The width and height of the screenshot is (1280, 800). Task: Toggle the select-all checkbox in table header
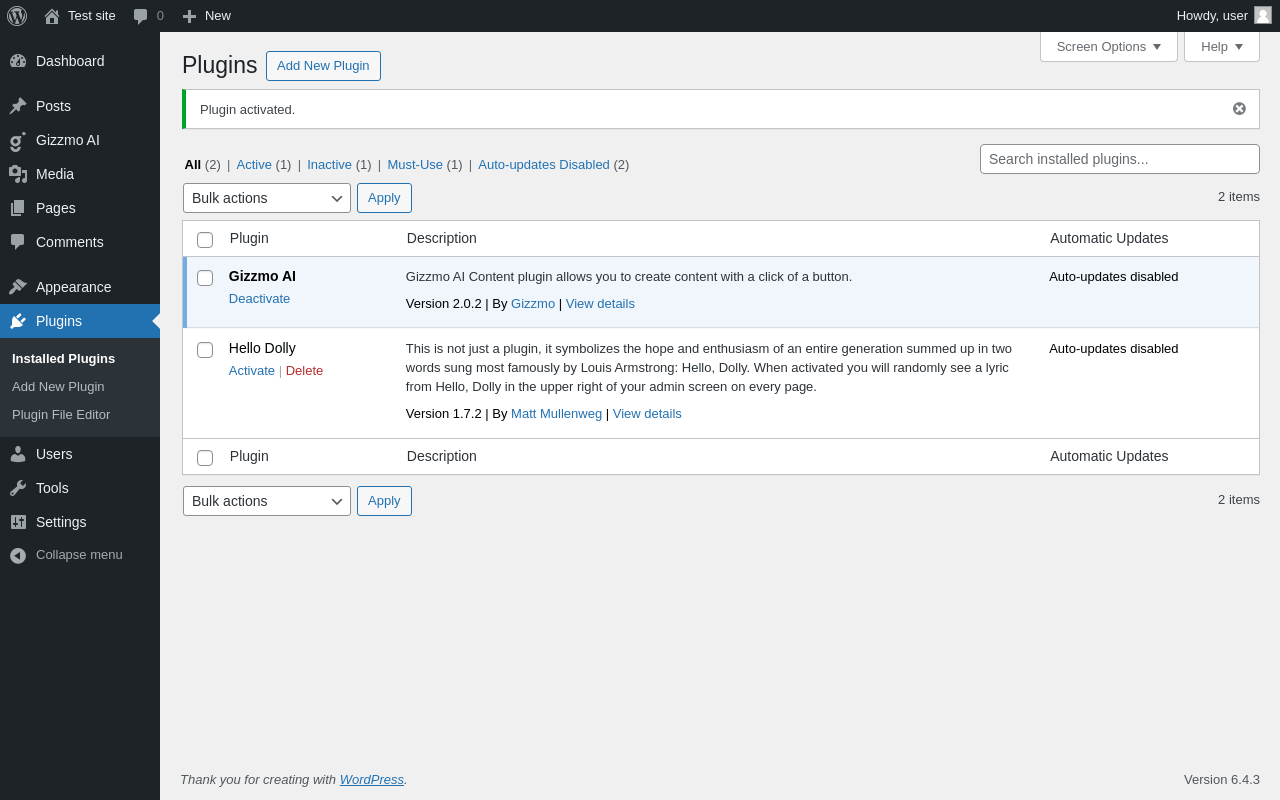pos(205,240)
